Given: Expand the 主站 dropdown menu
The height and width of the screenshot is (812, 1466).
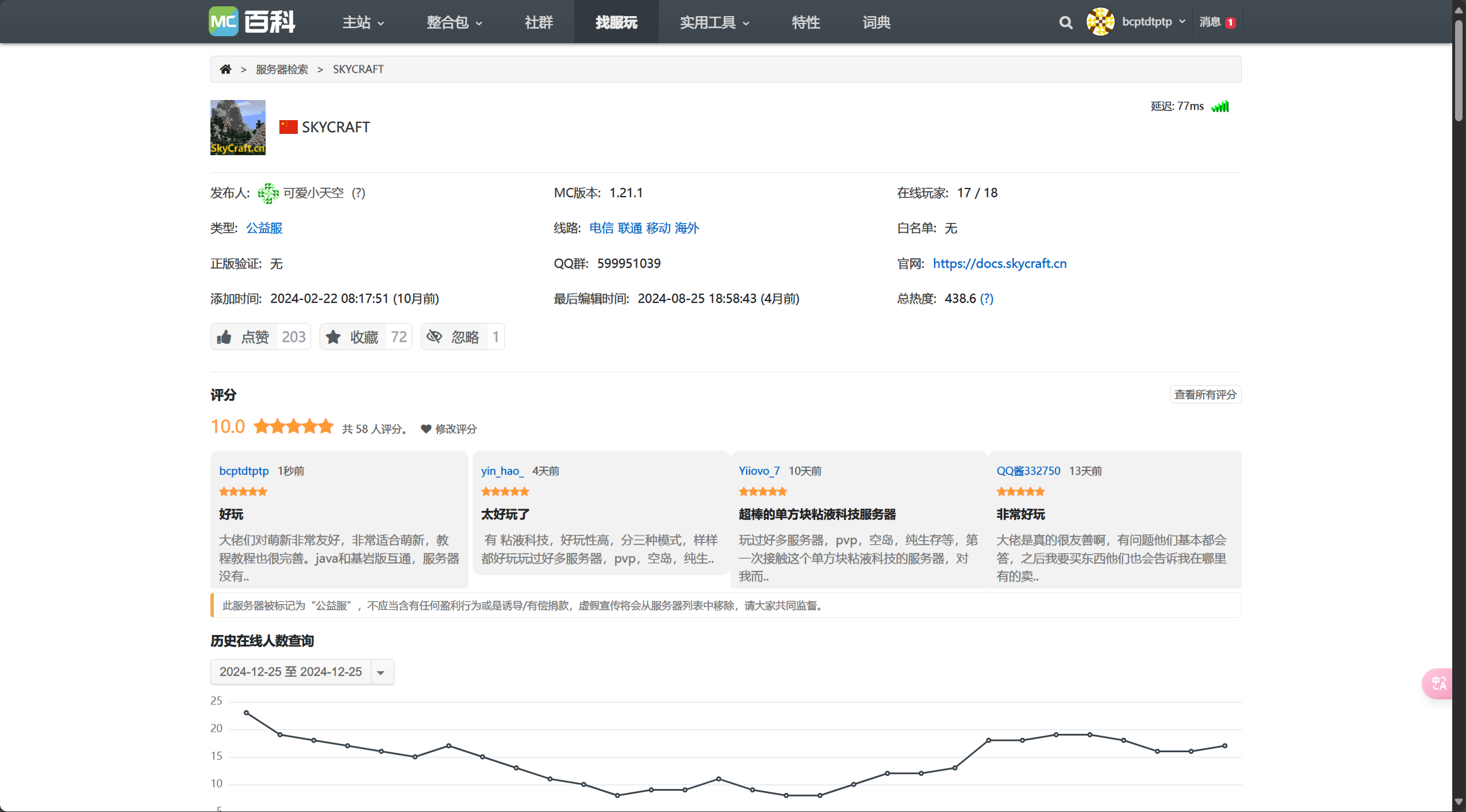Looking at the screenshot, I should pos(363,22).
